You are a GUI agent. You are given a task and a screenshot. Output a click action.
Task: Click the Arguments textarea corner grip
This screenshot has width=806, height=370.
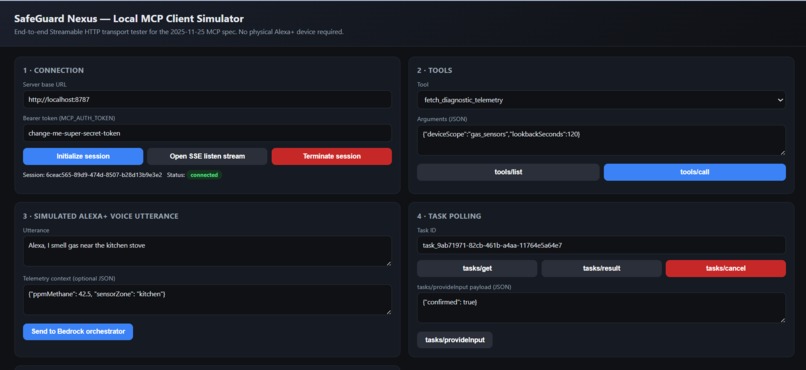click(782, 152)
